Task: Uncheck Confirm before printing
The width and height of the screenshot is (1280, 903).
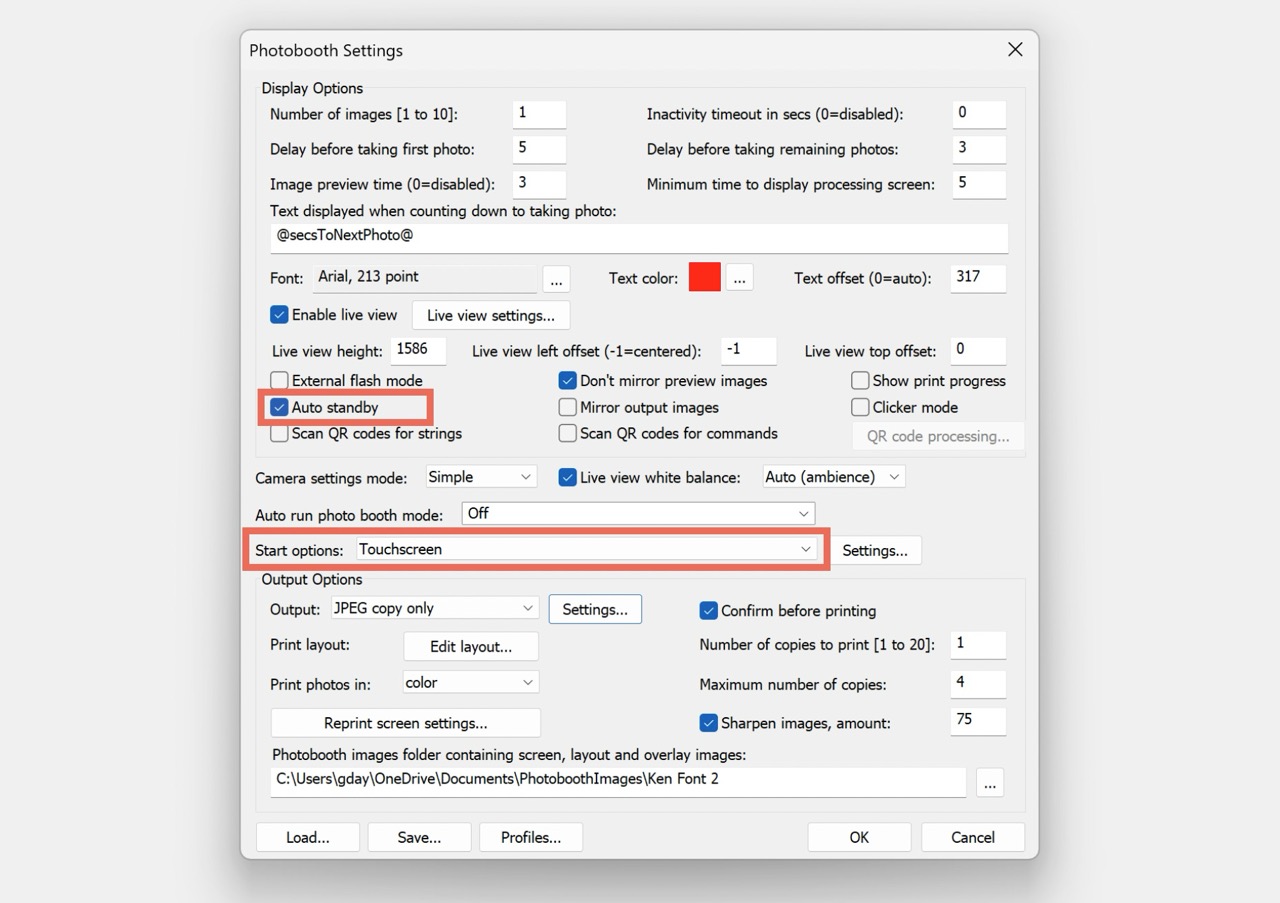Action: tap(709, 611)
